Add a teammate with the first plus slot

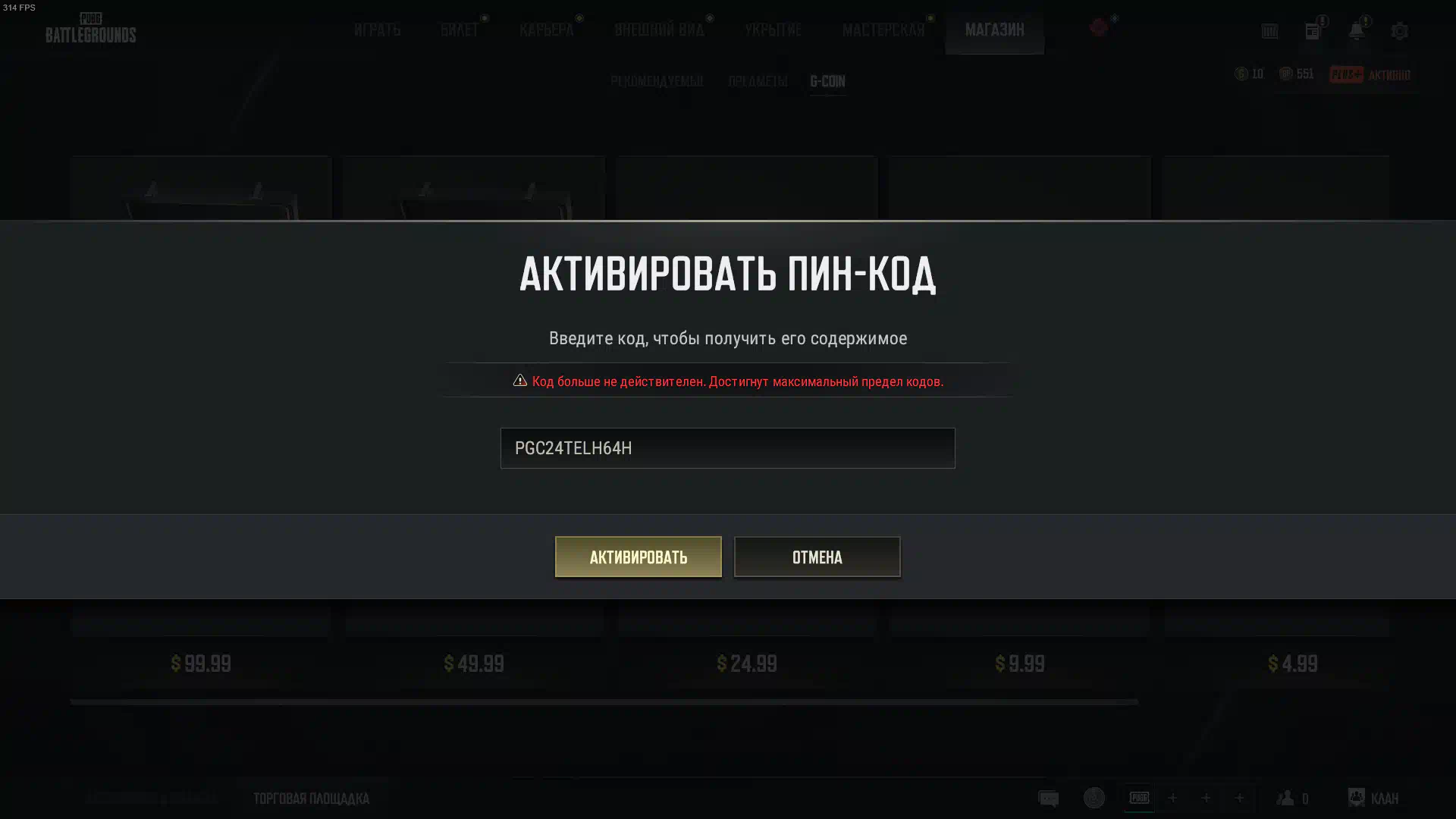tap(1172, 798)
